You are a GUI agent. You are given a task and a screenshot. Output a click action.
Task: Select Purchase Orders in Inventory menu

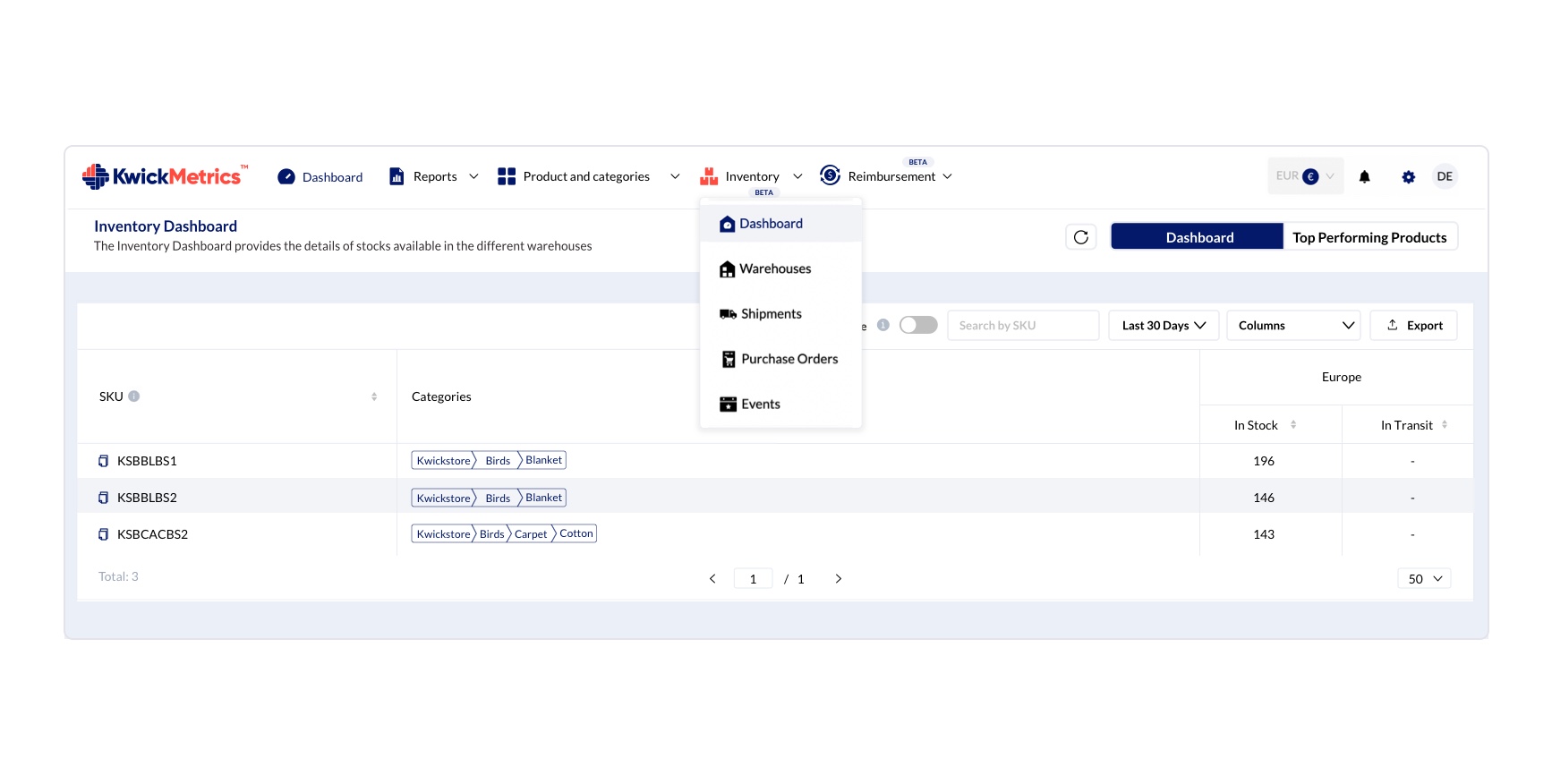click(780, 359)
